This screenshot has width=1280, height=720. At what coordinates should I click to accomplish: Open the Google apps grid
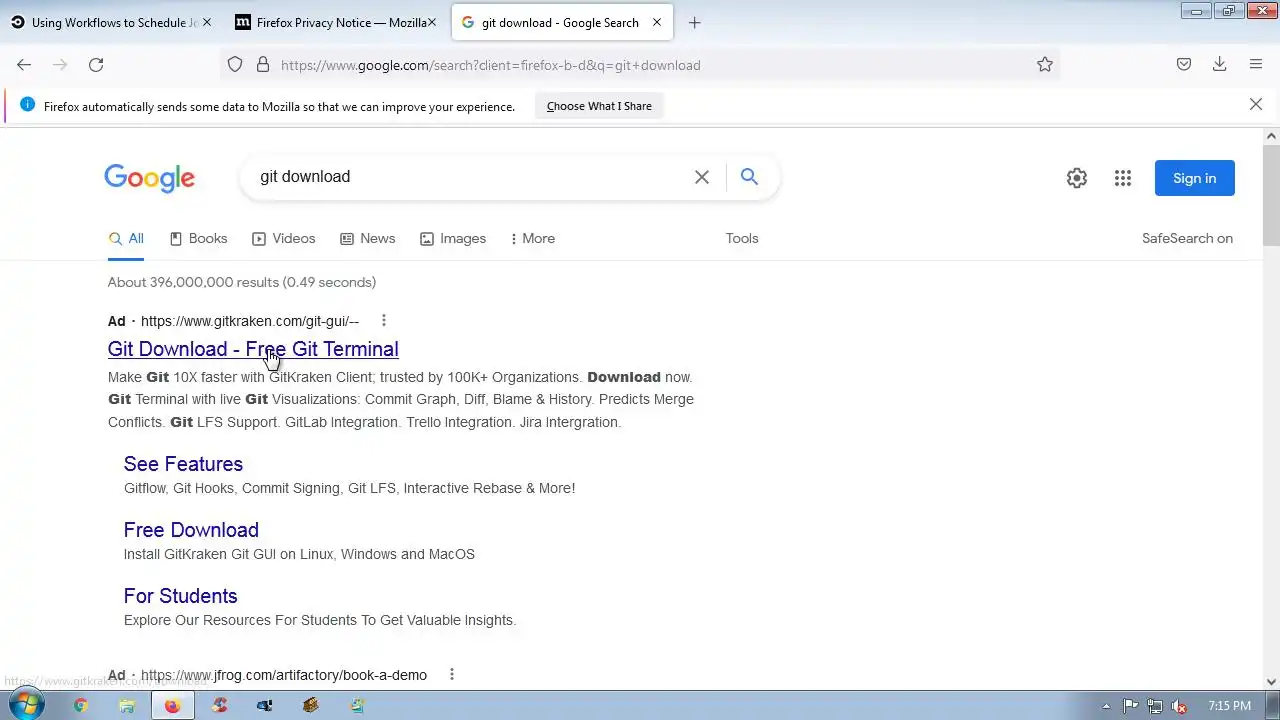point(1123,178)
